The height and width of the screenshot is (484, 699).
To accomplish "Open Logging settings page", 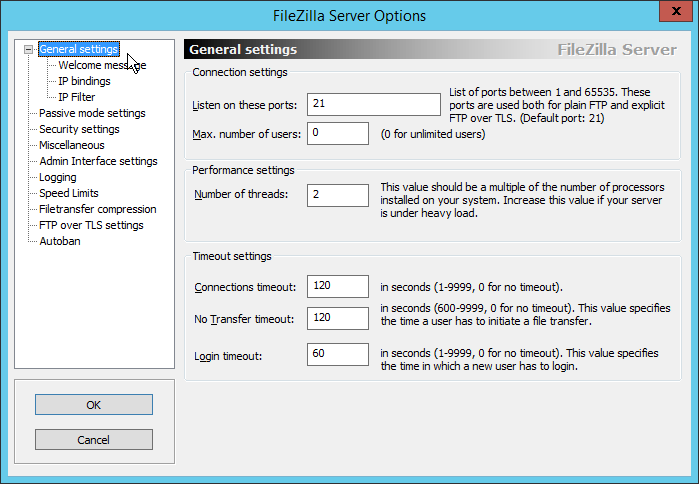I will pyautogui.click(x=58, y=177).
